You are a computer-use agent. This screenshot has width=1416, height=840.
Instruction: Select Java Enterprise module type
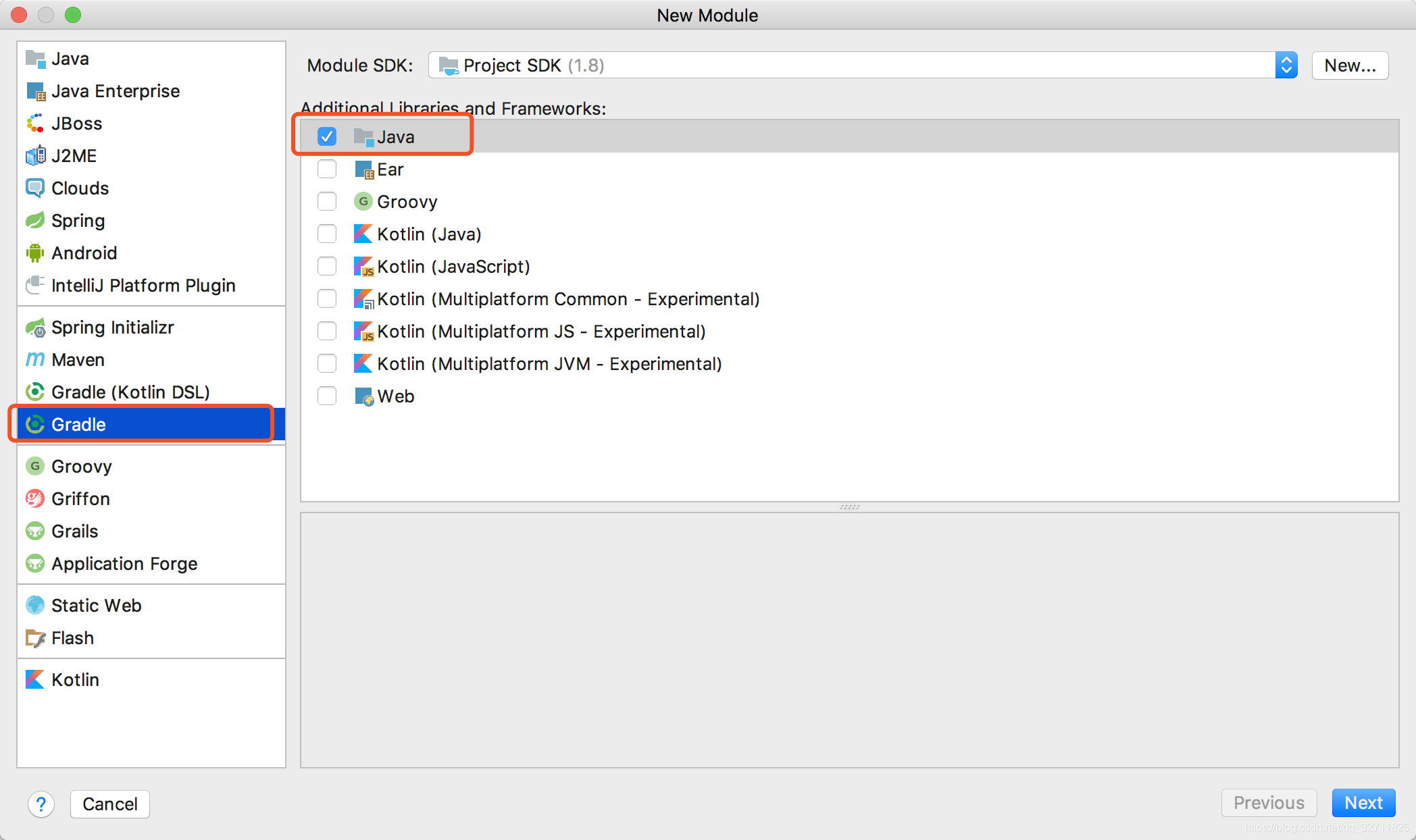[x=151, y=91]
